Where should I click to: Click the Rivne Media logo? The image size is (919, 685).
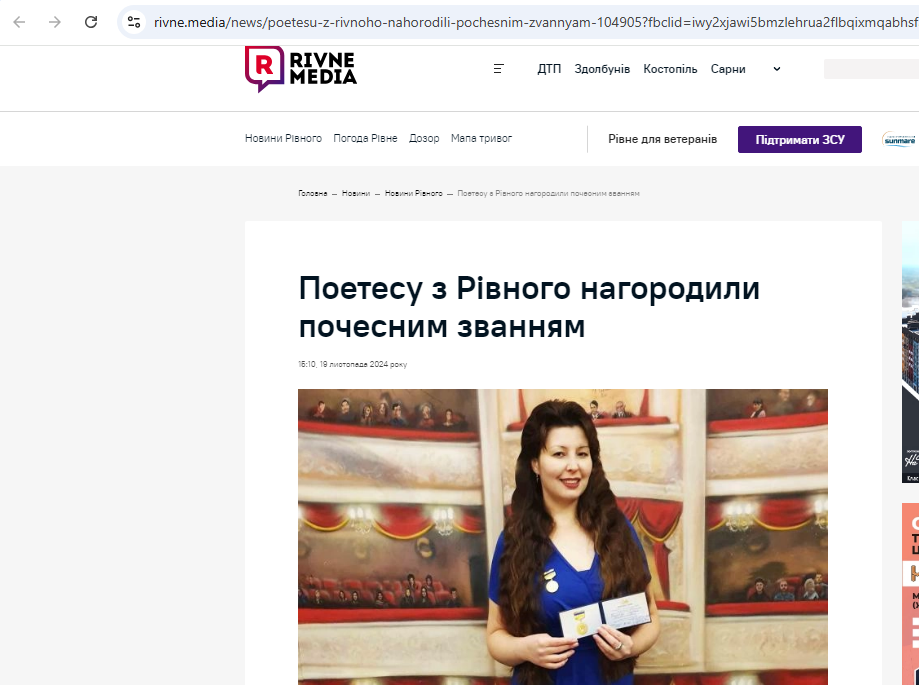pos(300,69)
